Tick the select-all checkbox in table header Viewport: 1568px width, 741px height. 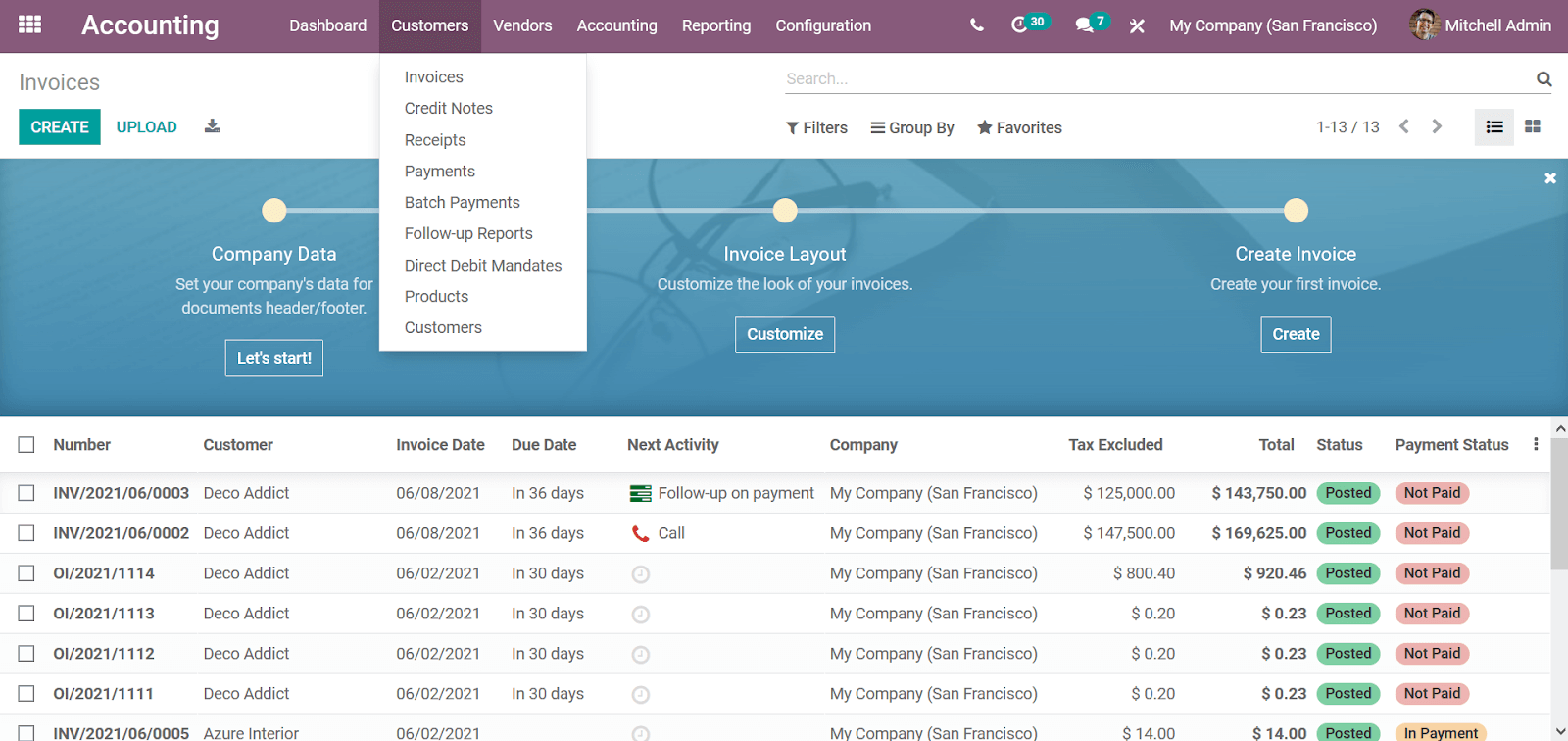point(26,445)
